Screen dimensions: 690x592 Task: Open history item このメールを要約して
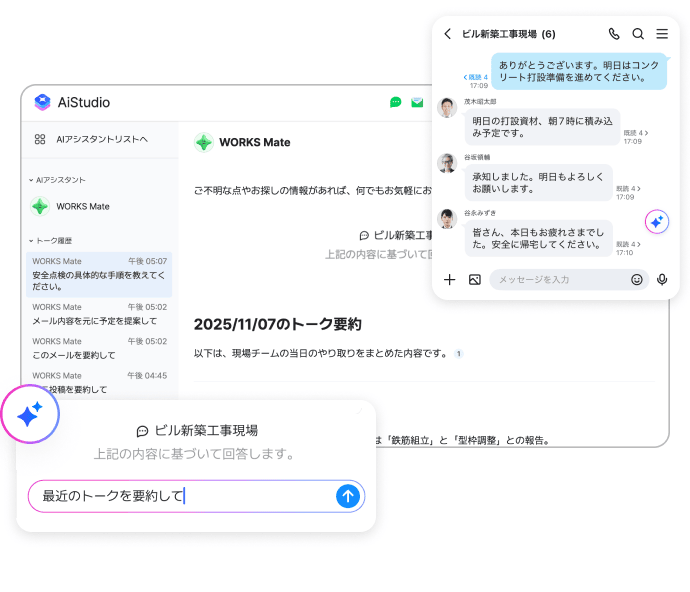coord(75,355)
